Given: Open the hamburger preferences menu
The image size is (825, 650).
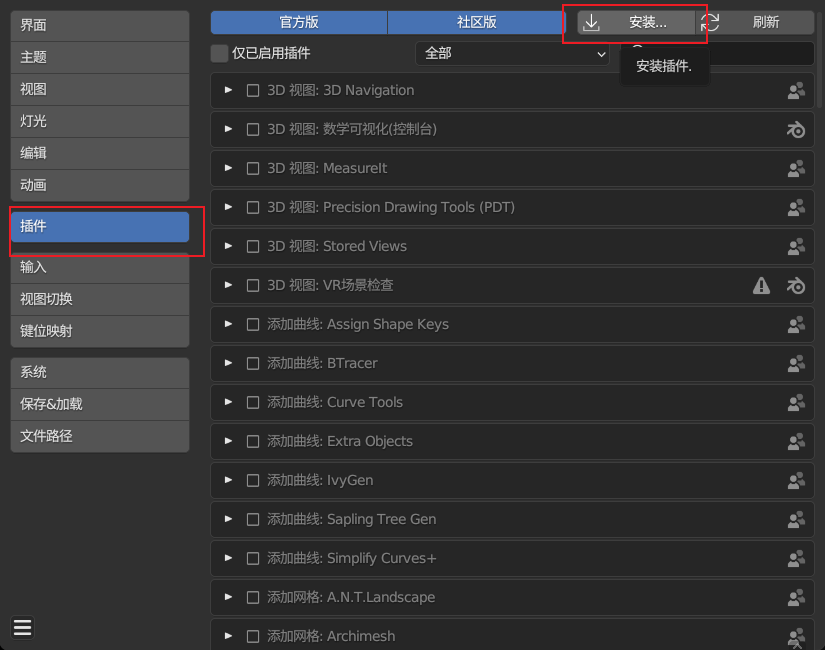Looking at the screenshot, I should [x=23, y=627].
